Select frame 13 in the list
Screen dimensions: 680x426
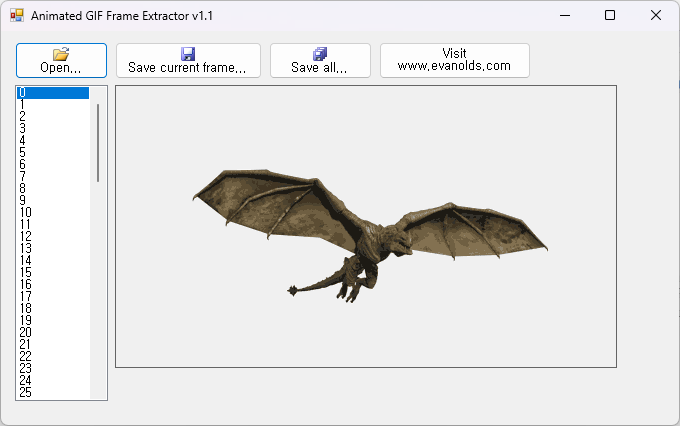(53, 249)
